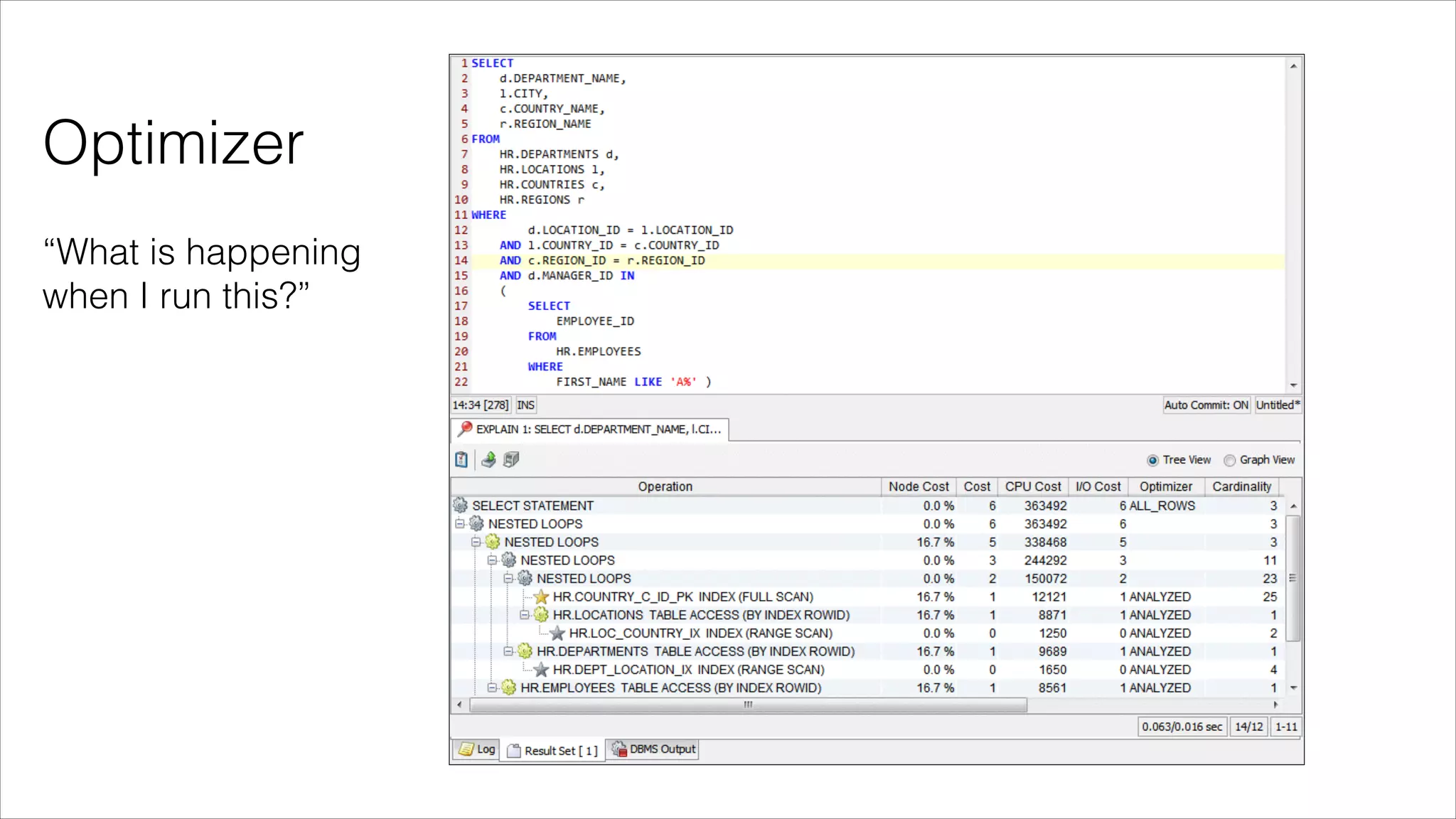Click the DBMS Output tab's gear icon
The image size is (1456, 819).
click(619, 749)
